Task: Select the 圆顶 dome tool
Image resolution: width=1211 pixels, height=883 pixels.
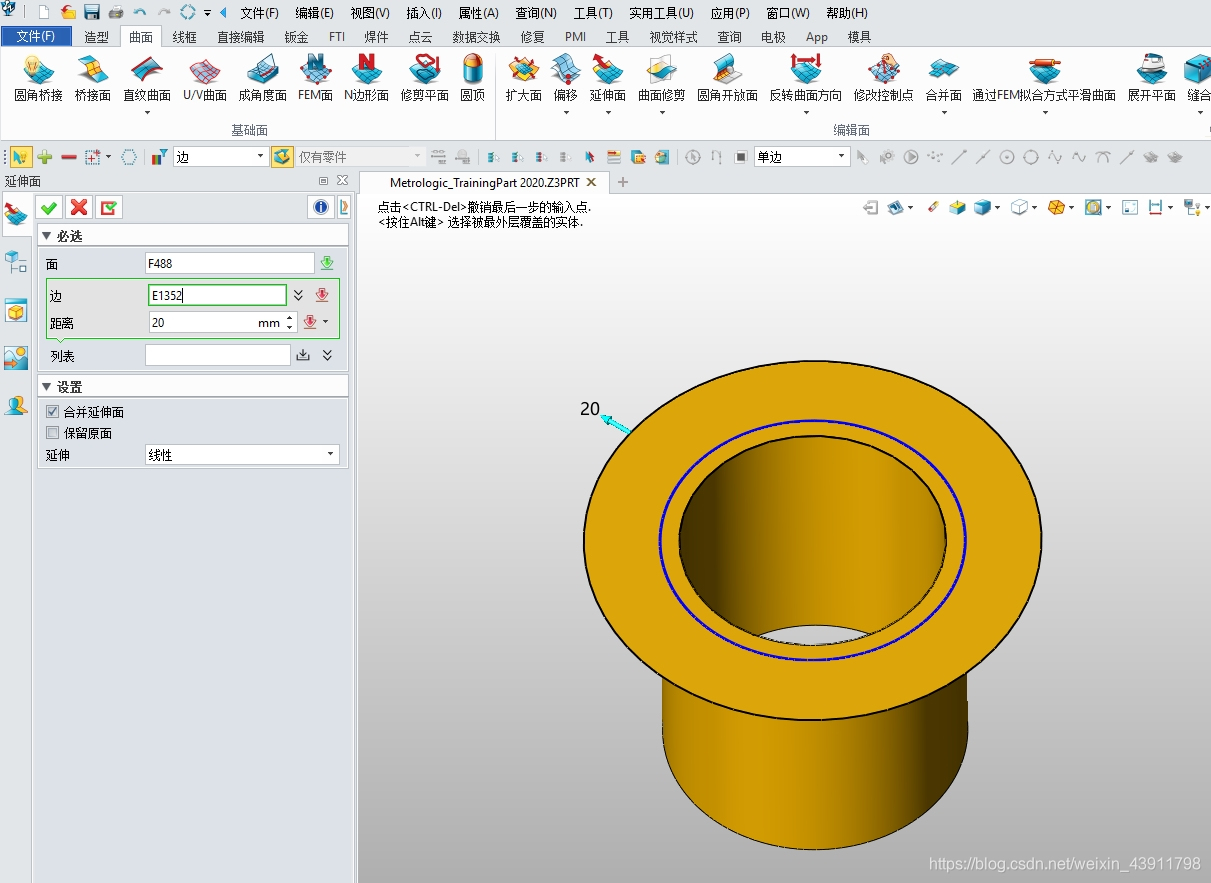Action: pyautogui.click(x=472, y=79)
